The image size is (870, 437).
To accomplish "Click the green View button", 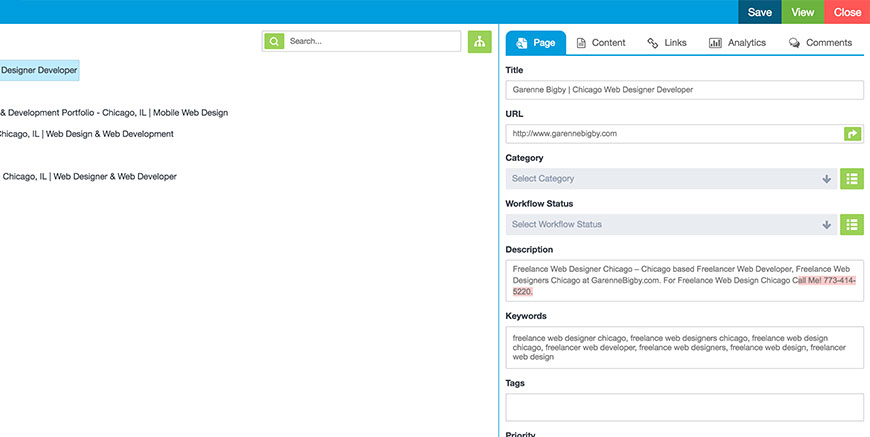I will click(802, 12).
